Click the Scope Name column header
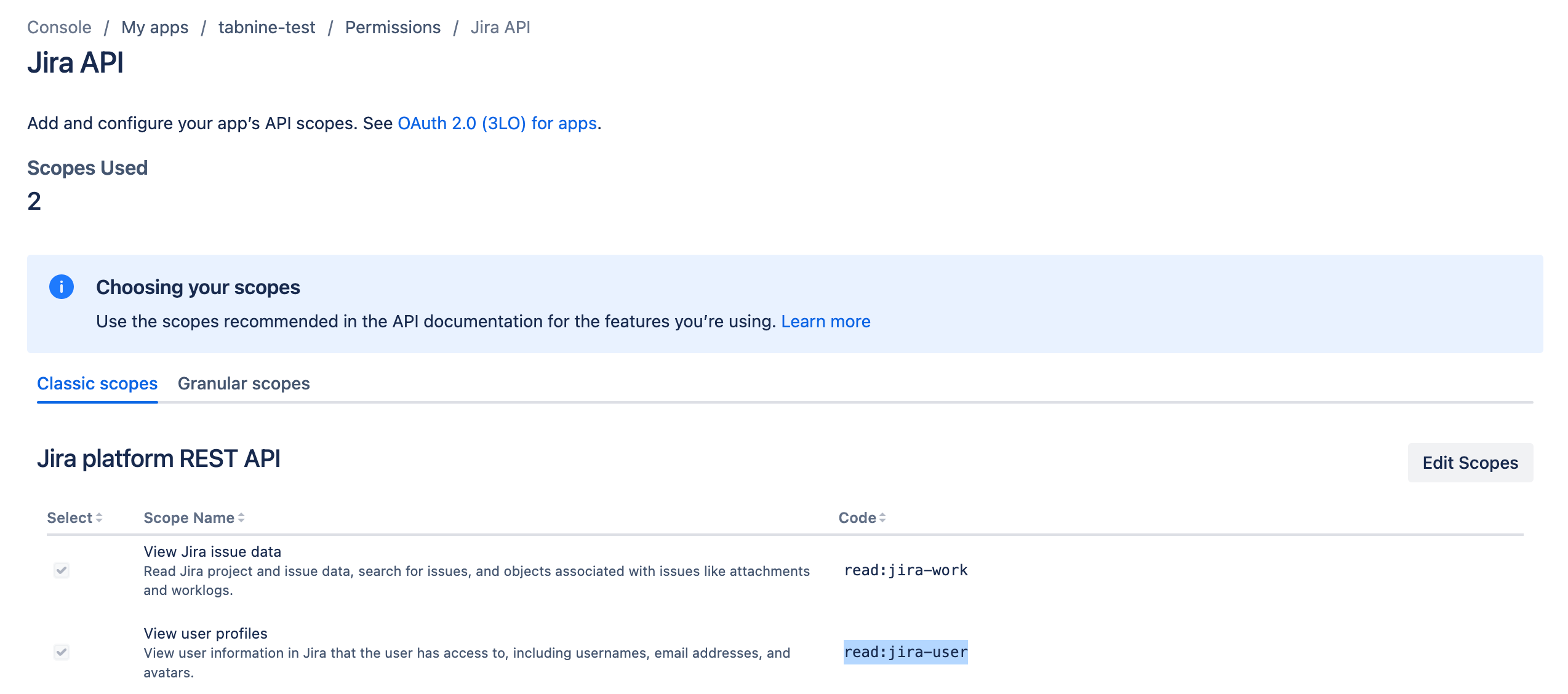 (188, 518)
